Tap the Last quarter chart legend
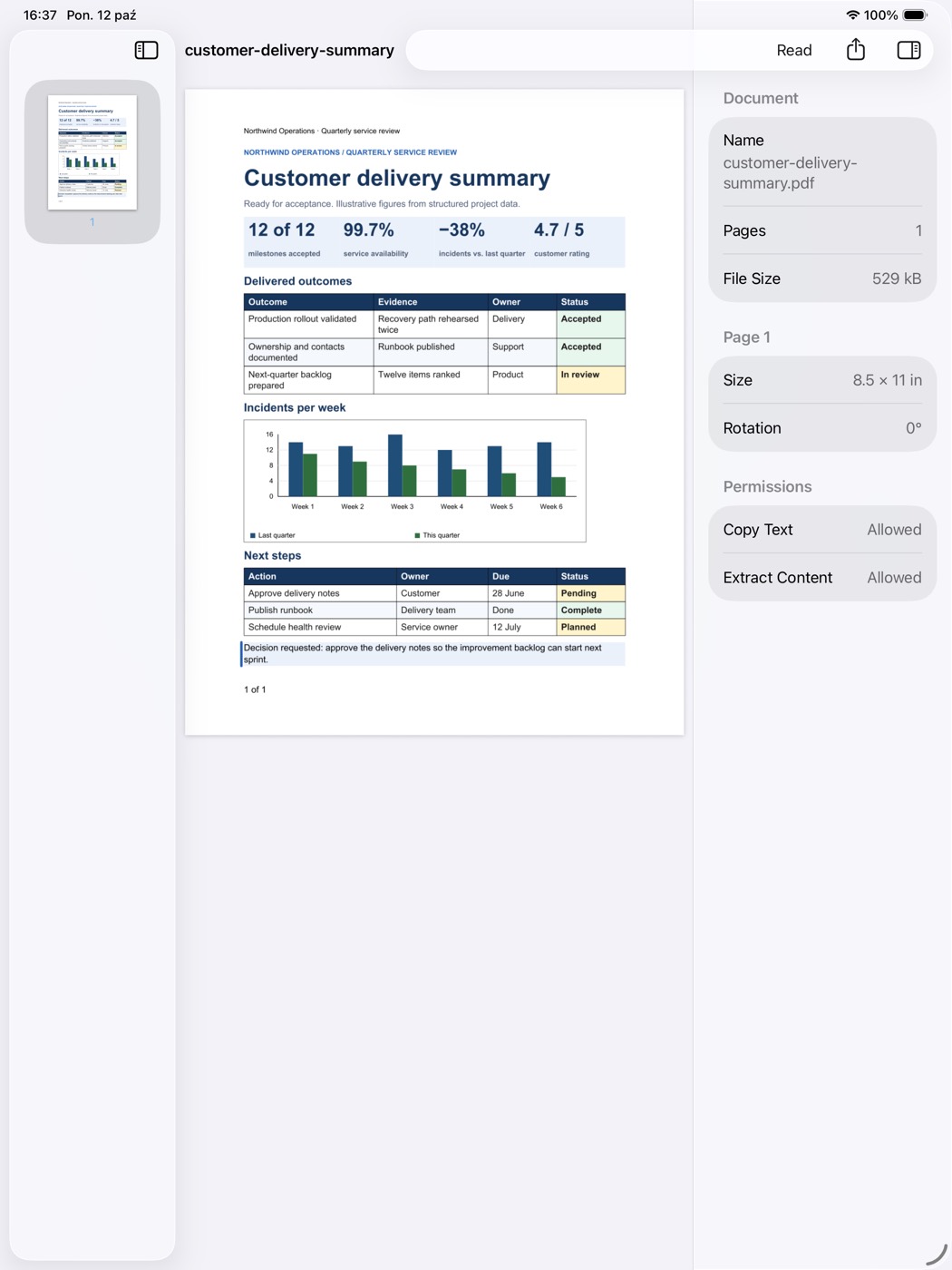This screenshot has height=1270, width=952. click(272, 535)
